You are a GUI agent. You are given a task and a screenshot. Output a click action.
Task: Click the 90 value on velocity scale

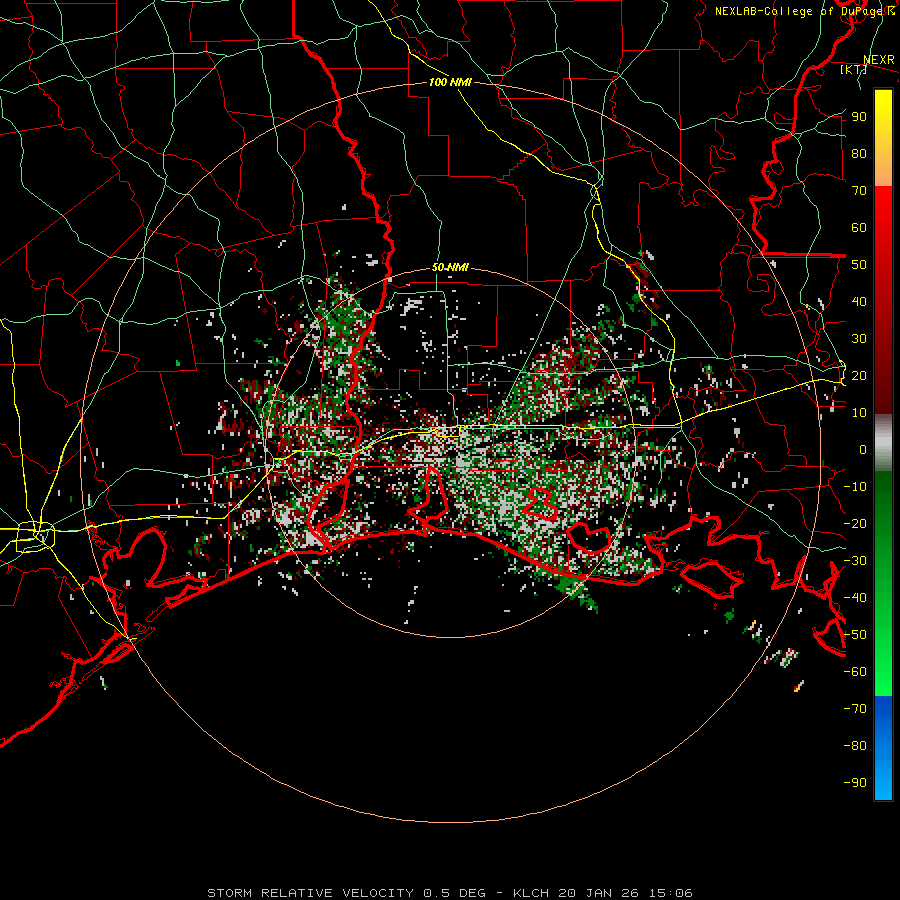click(859, 117)
